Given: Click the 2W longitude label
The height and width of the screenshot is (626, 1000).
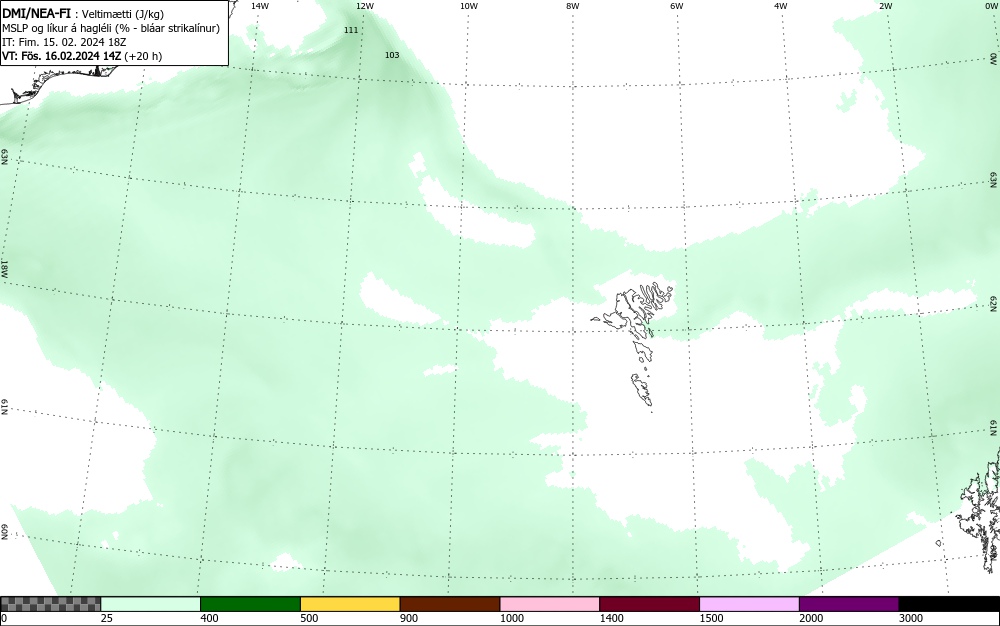Looking at the screenshot, I should coord(885,6).
